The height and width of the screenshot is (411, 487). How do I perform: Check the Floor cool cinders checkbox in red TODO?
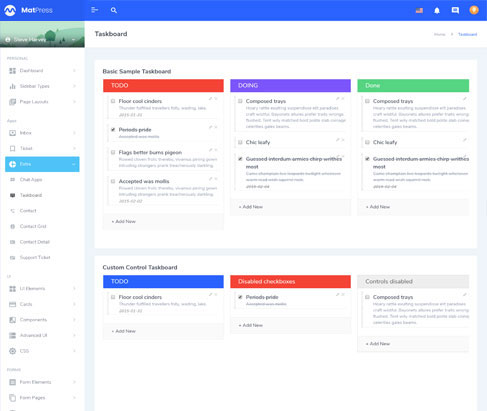click(113, 101)
